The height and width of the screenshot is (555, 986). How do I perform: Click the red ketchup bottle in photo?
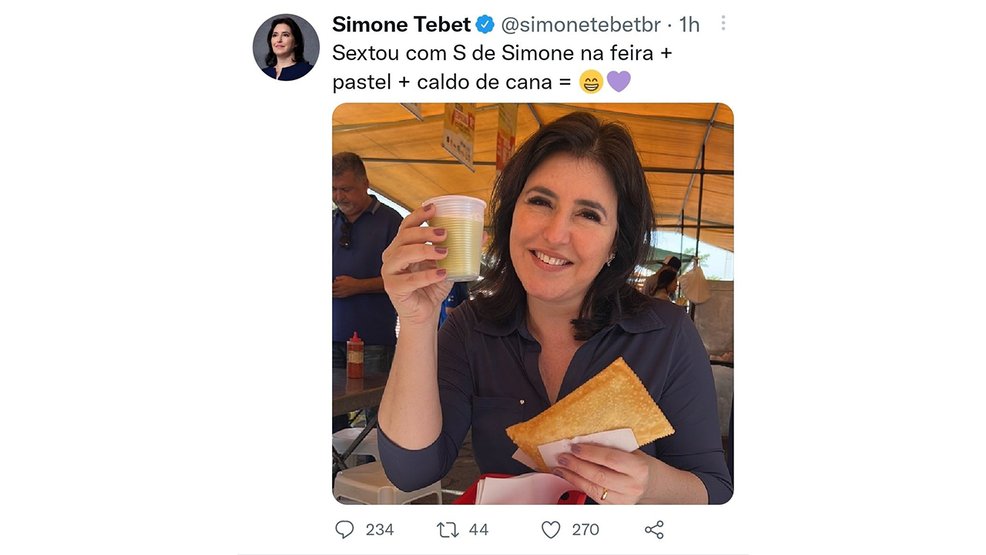[355, 356]
